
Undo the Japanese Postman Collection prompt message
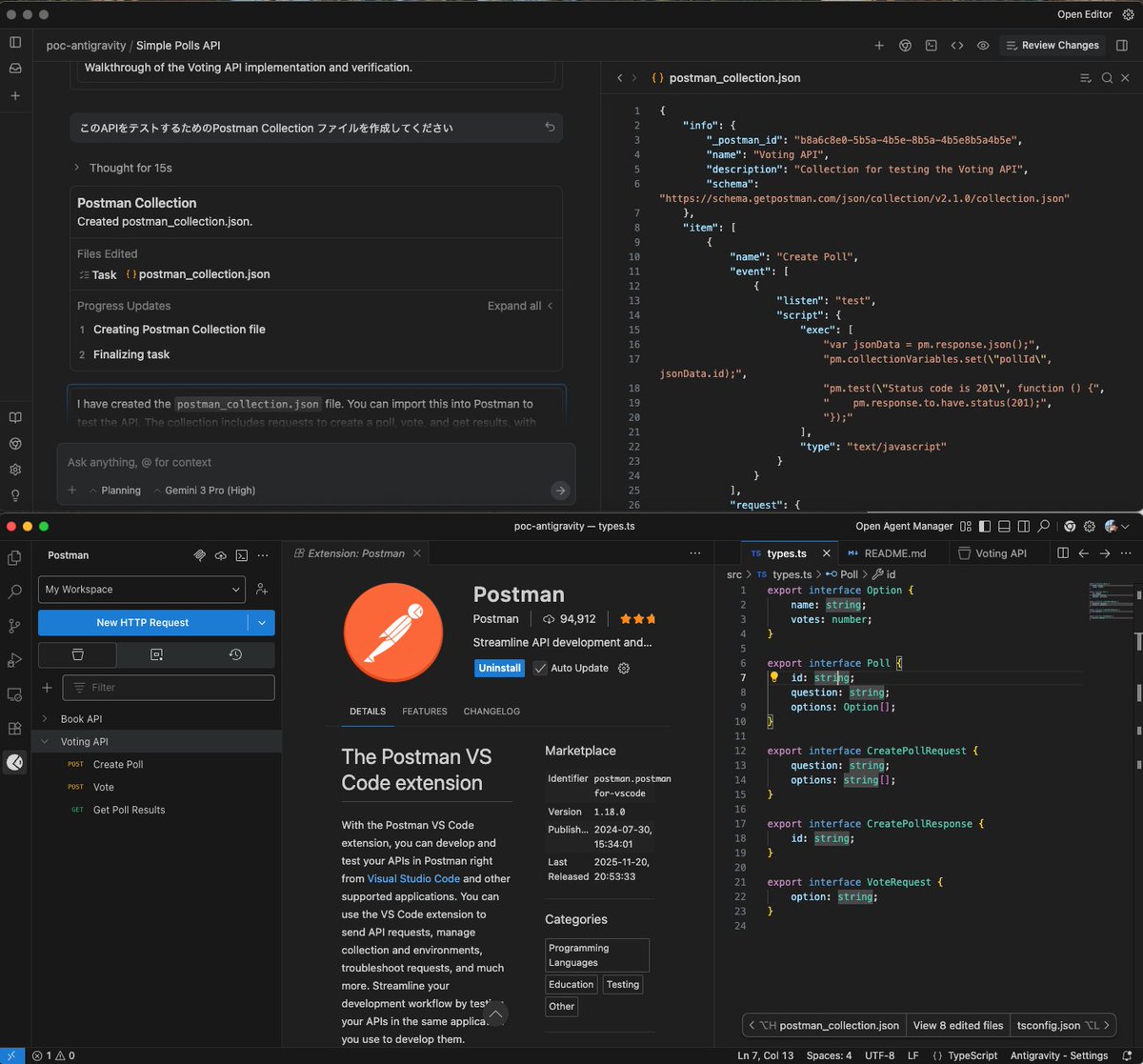pyautogui.click(x=550, y=128)
